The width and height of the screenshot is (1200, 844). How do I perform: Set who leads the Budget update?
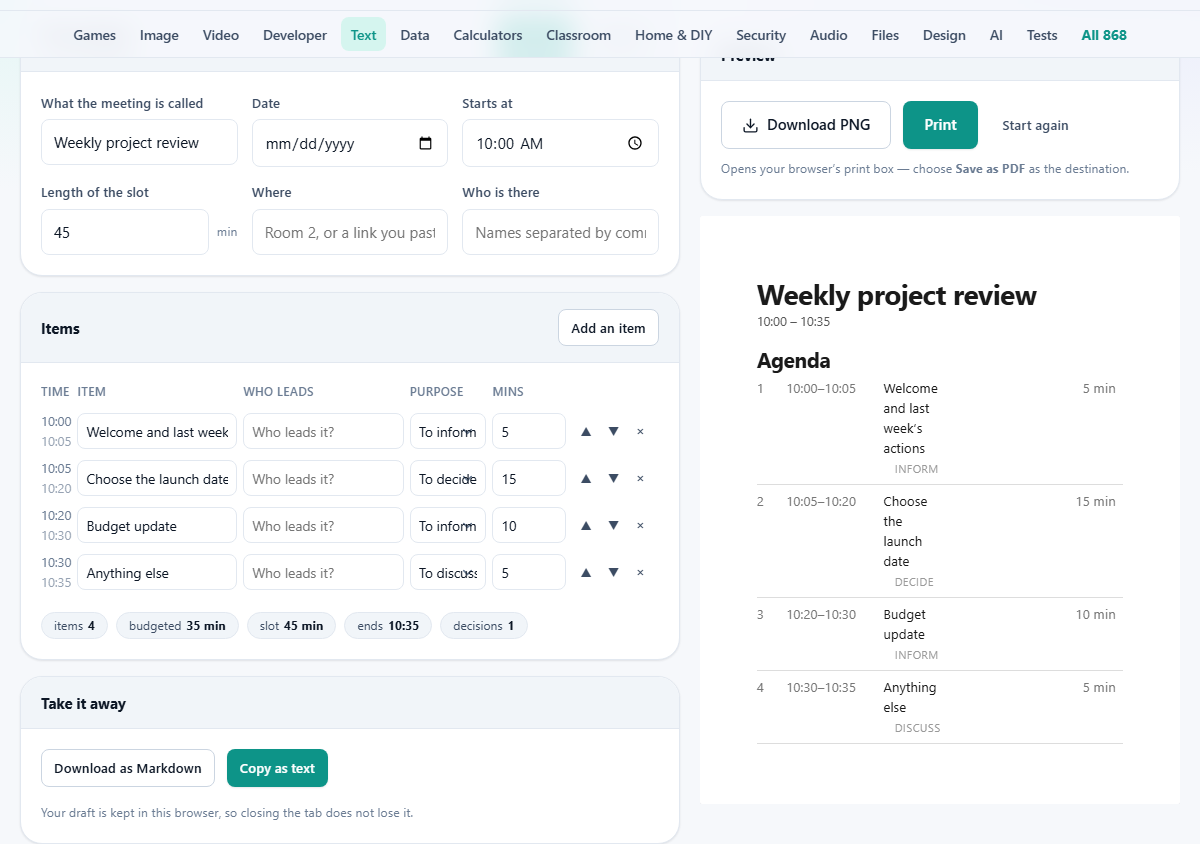323,526
